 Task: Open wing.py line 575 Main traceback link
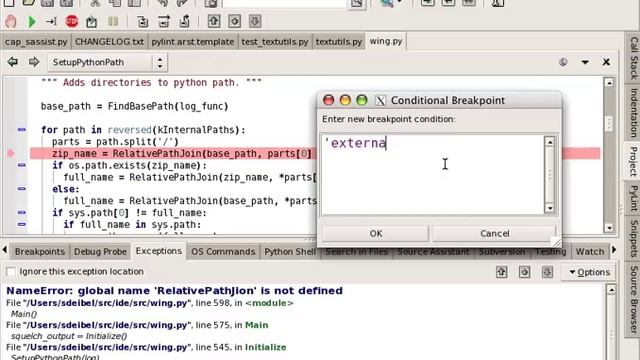tap(137, 325)
